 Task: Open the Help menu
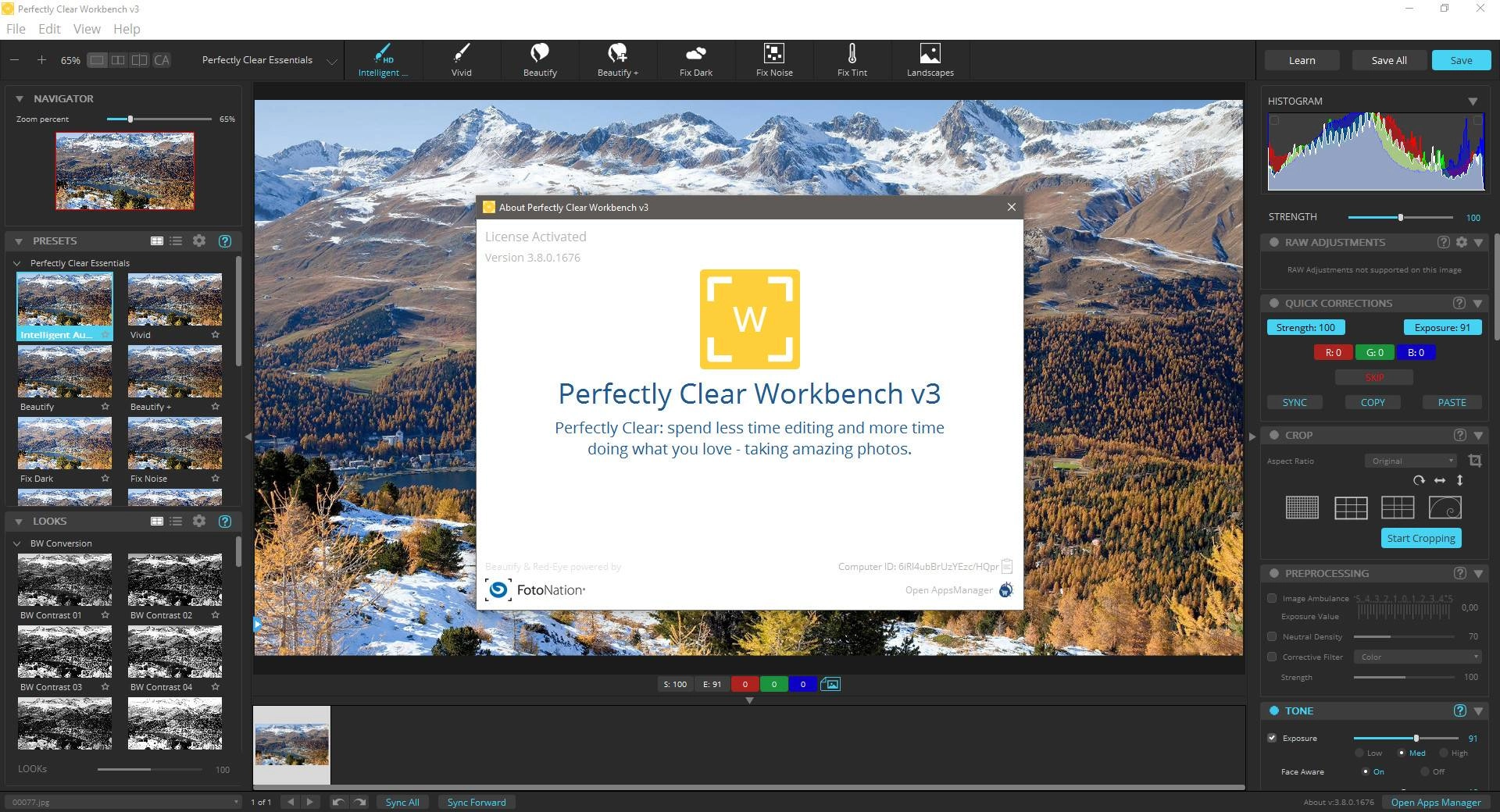[x=127, y=29]
